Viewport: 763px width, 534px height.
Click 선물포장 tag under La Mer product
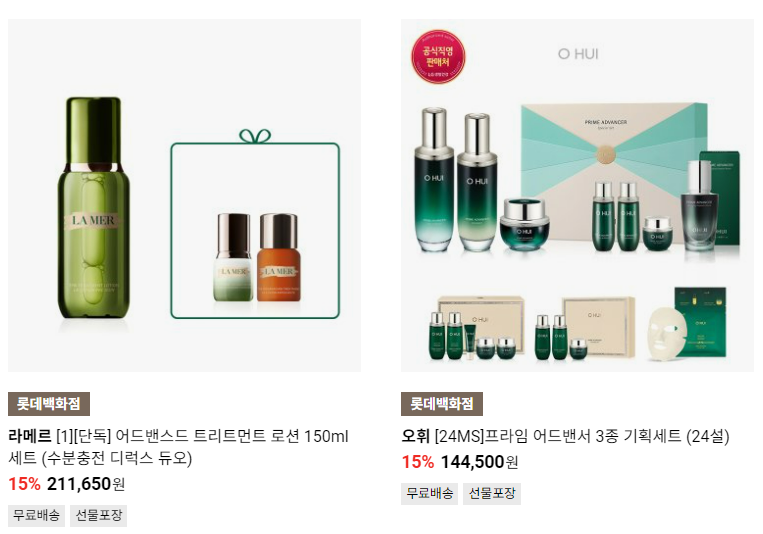pos(99,516)
